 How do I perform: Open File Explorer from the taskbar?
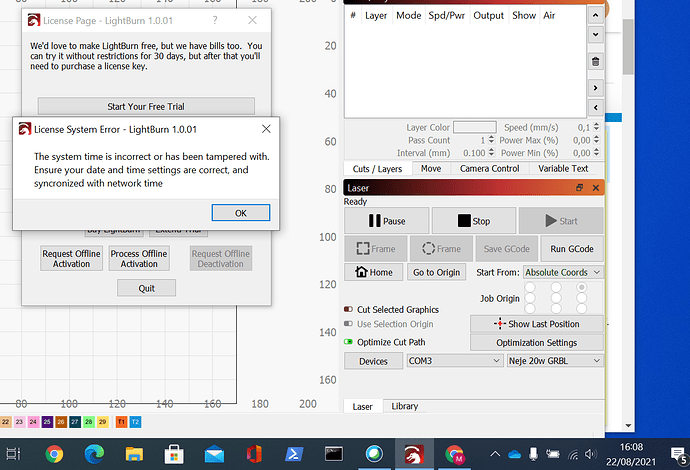134,454
